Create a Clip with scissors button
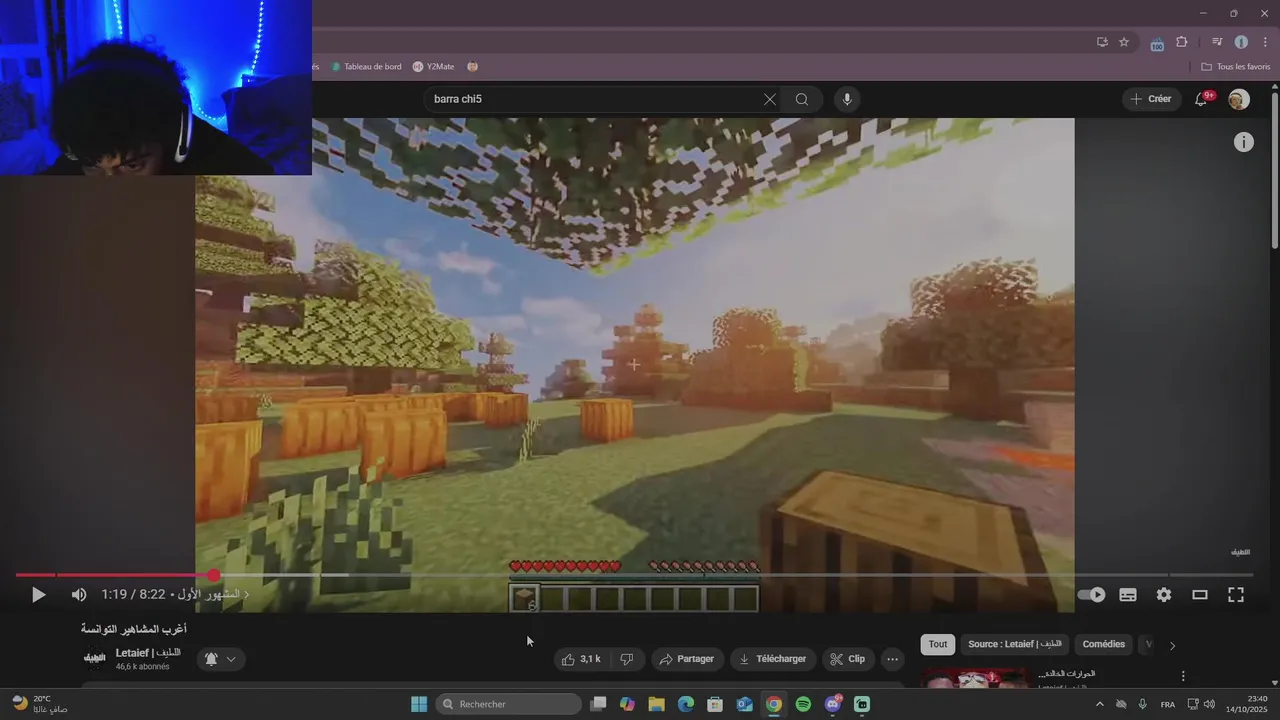The height and width of the screenshot is (720, 1280). (x=848, y=659)
